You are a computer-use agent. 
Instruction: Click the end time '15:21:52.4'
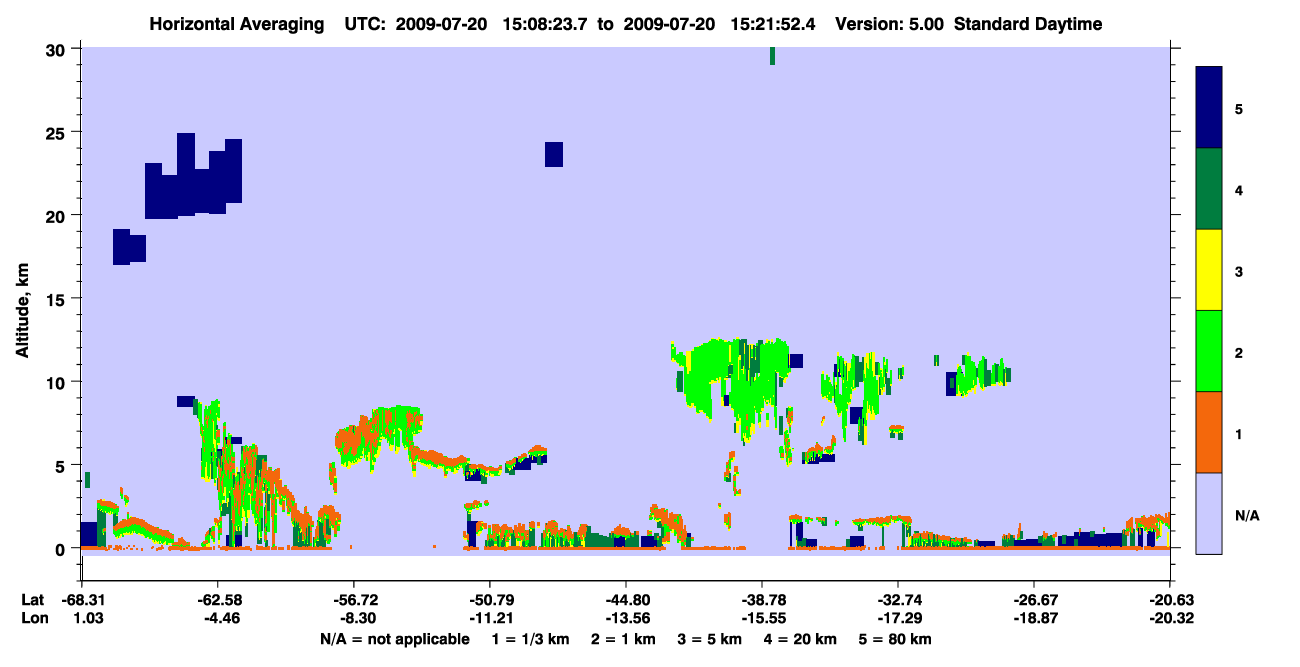click(x=775, y=24)
